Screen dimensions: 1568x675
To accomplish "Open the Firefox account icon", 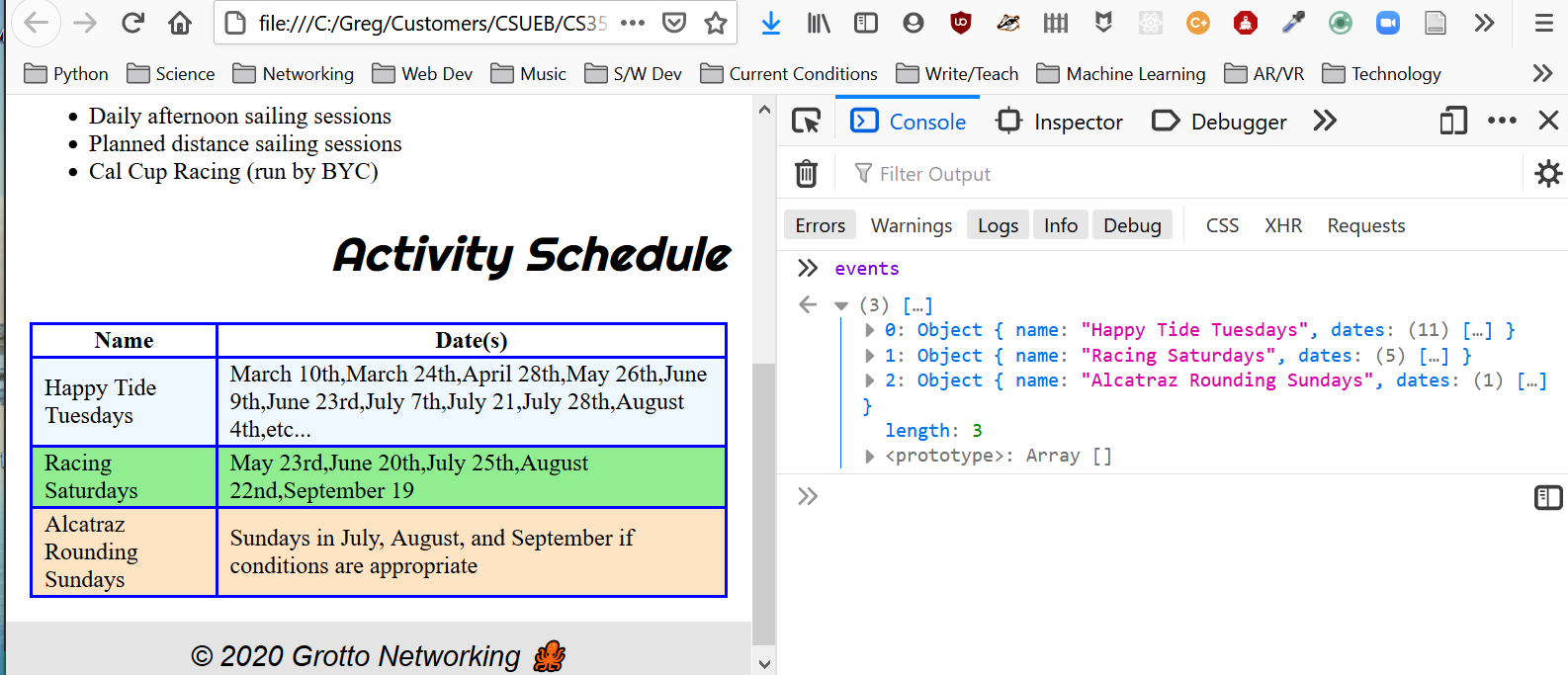I will [914, 23].
